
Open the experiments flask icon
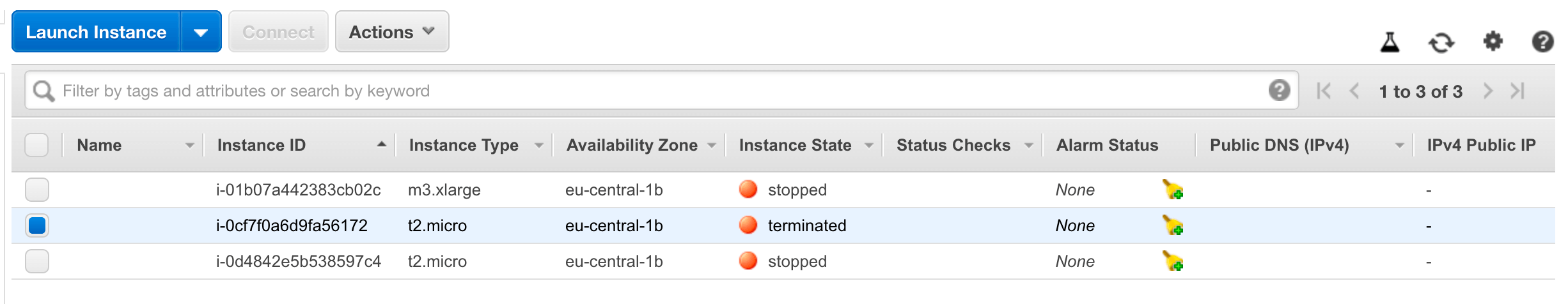pos(1390,42)
